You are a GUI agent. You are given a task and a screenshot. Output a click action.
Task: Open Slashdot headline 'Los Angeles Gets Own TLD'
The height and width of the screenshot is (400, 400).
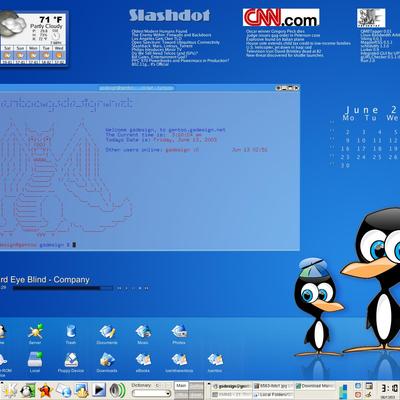point(156,39)
